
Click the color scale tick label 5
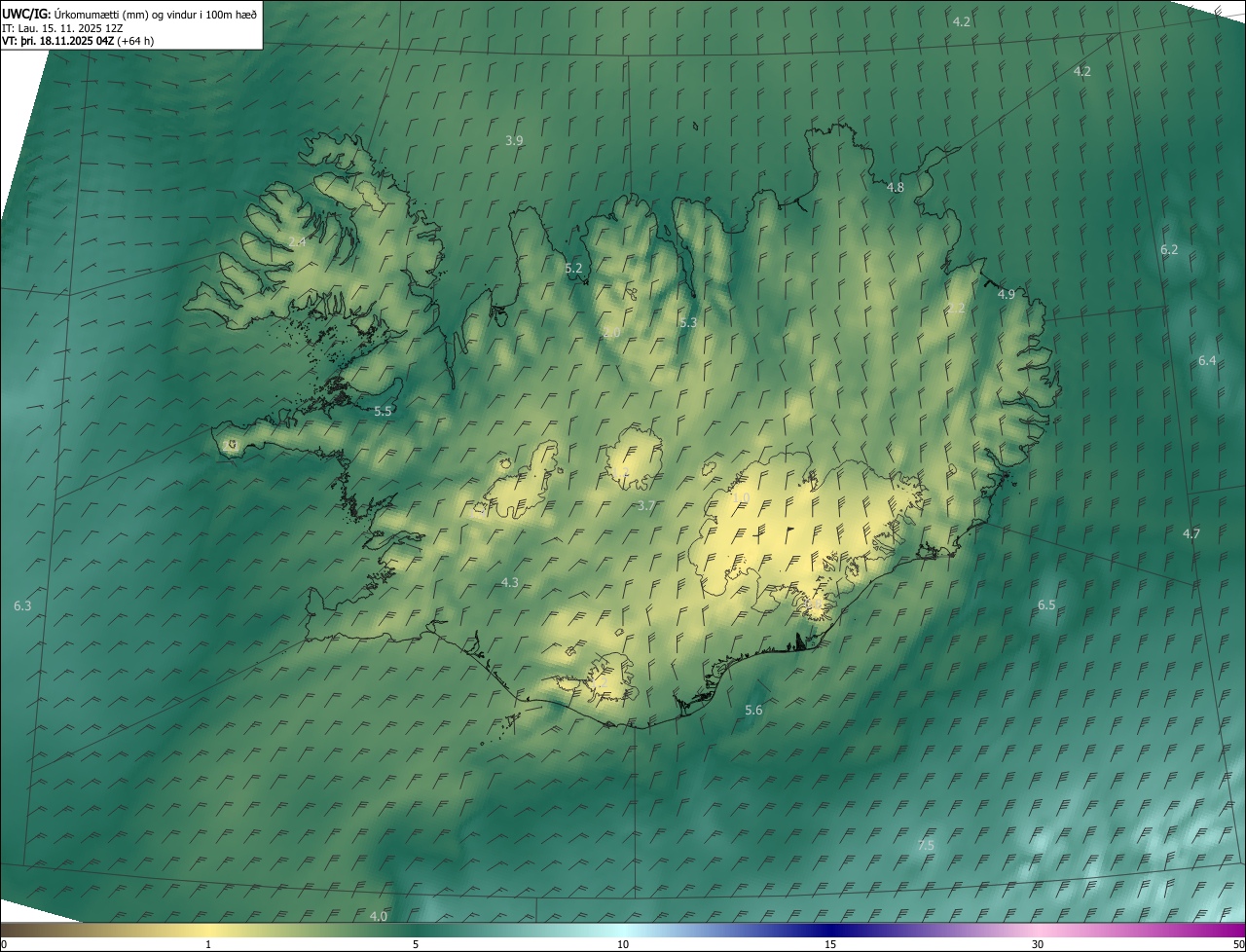(416, 944)
